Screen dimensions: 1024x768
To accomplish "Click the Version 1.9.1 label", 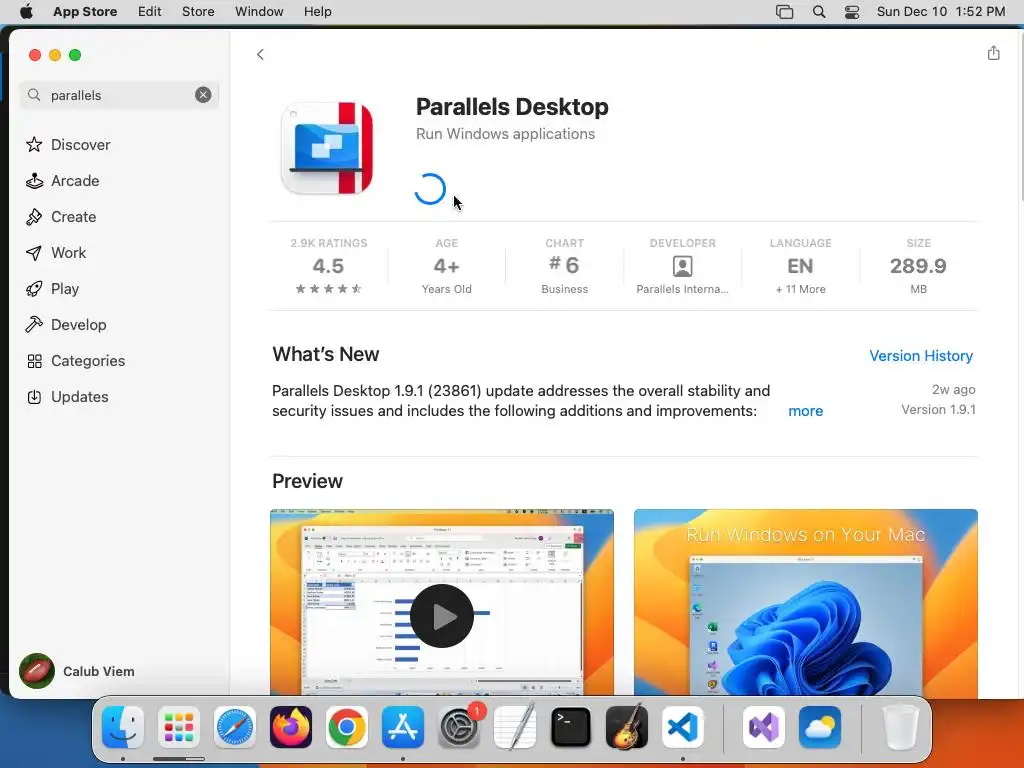I will 938,409.
